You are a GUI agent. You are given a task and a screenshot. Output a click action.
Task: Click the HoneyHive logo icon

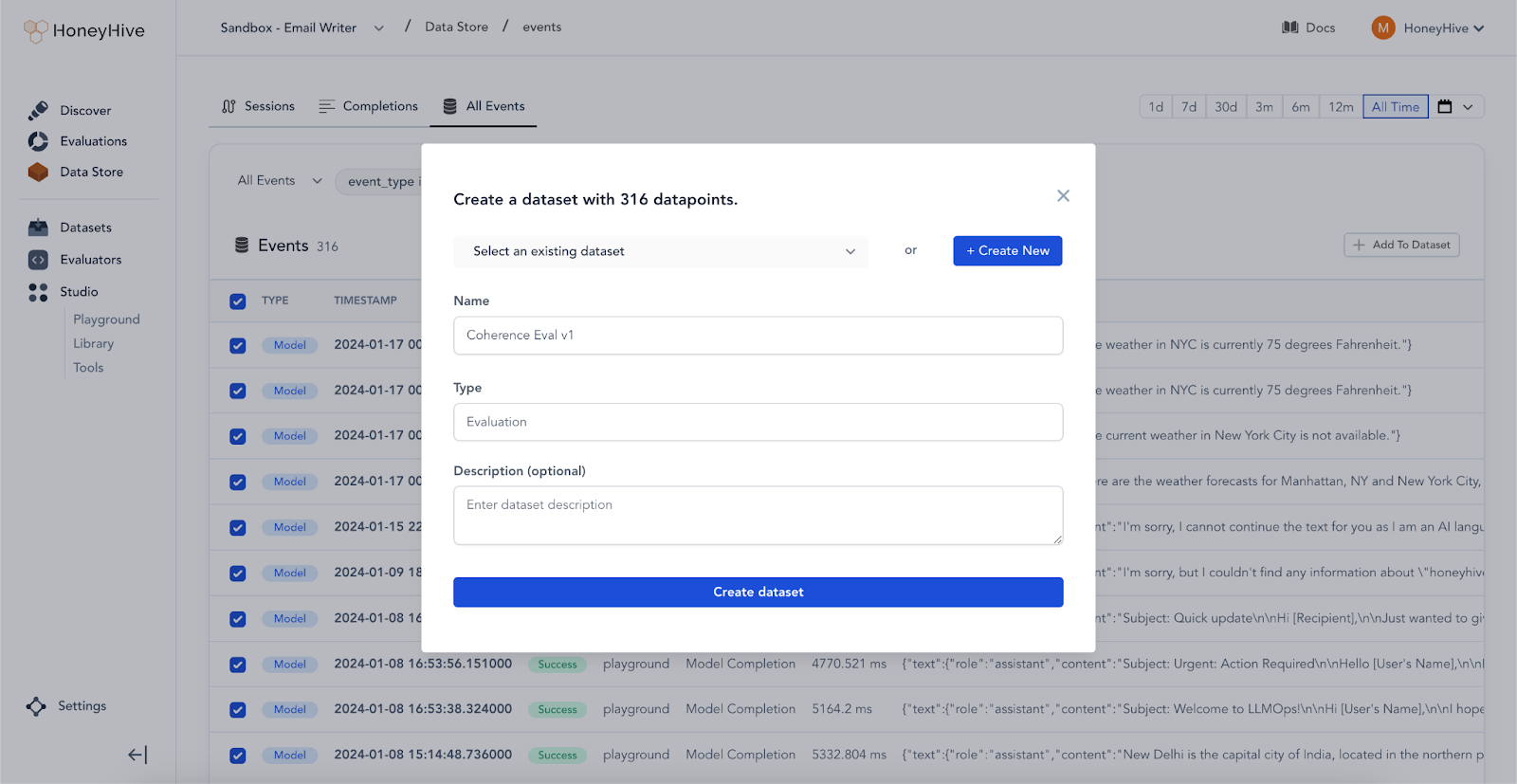(x=35, y=31)
